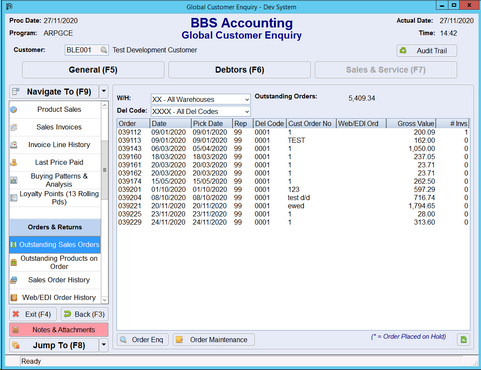The height and width of the screenshot is (370, 481).
Task: Click the navigation list scroll down arrow
Action: [x=104, y=300]
